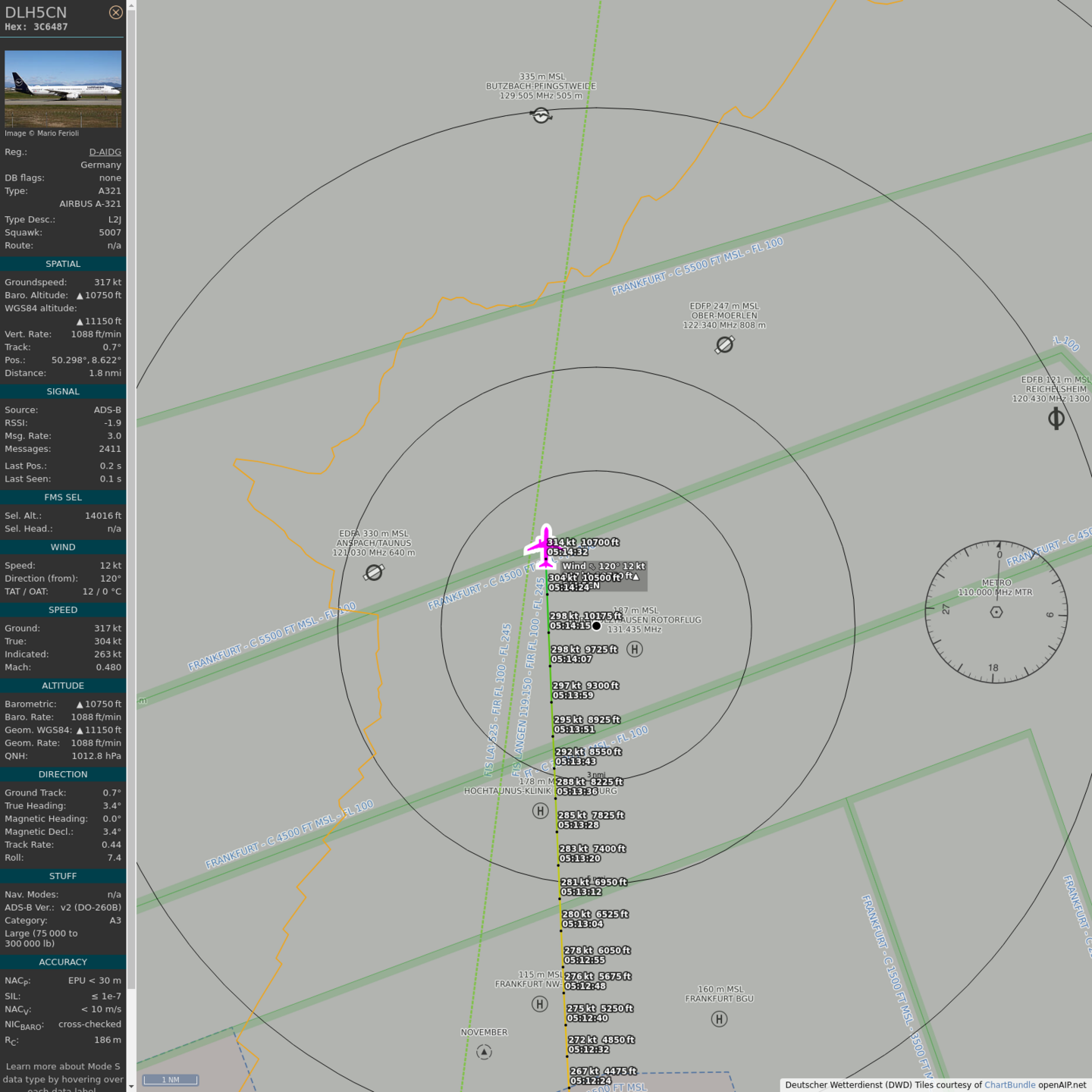Image resolution: width=1092 pixels, height=1092 pixels.
Task: Click the 1 NM map scale bar
Action: coord(171,1080)
